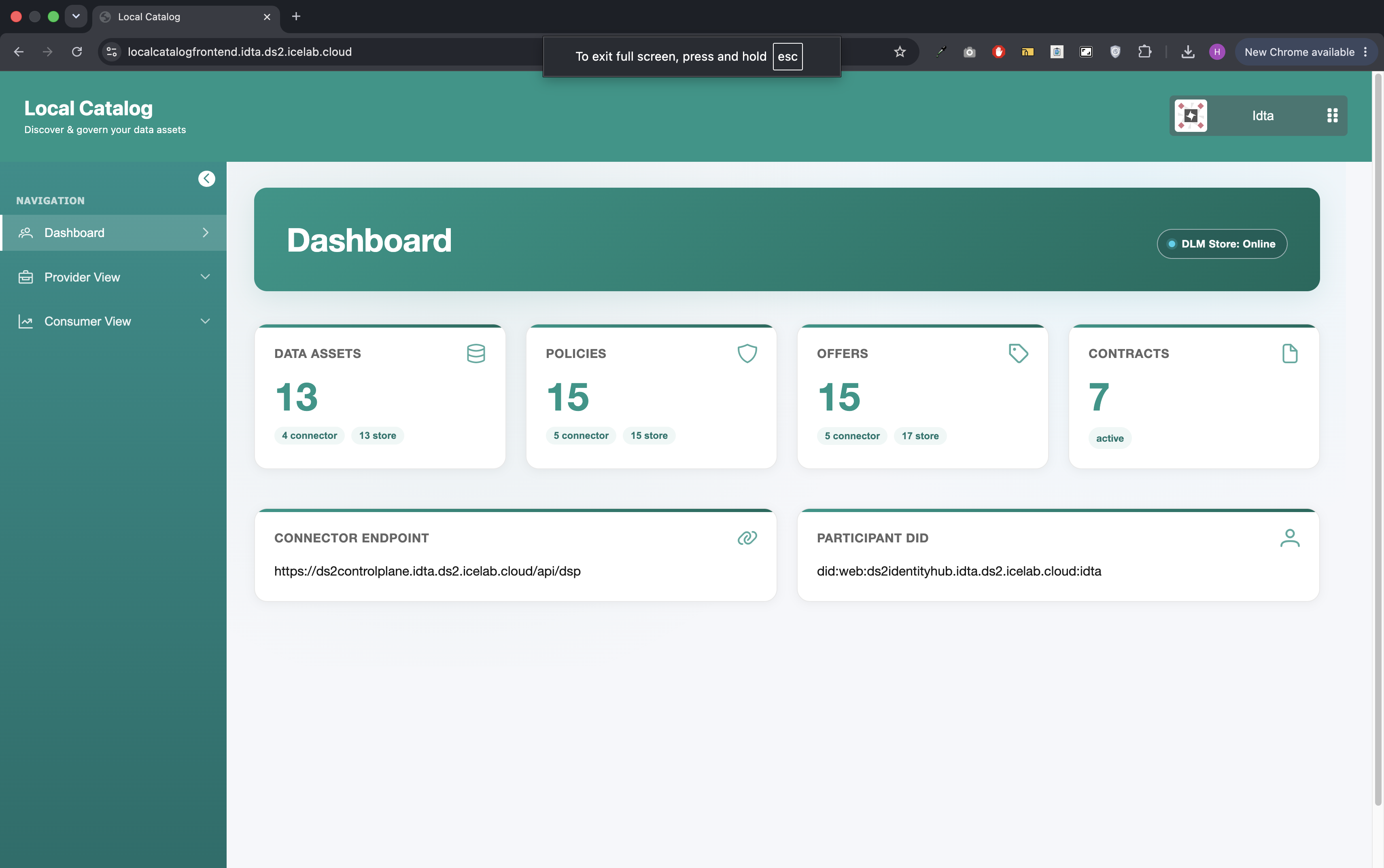Screen dimensions: 1384x868
Task: Close the Local Catalog tab
Action: (267, 17)
